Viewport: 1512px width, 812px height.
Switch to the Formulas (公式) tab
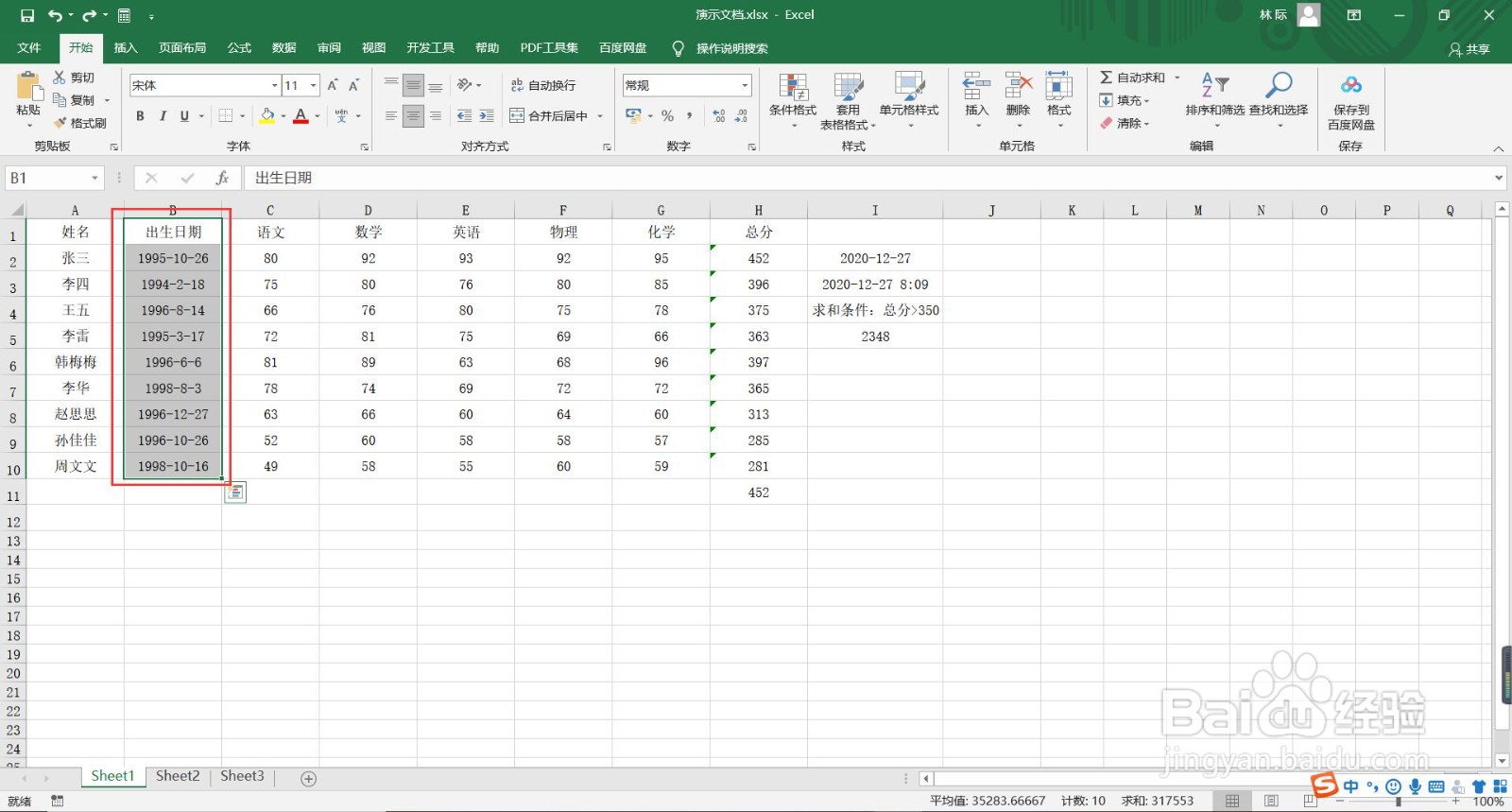[x=239, y=47]
